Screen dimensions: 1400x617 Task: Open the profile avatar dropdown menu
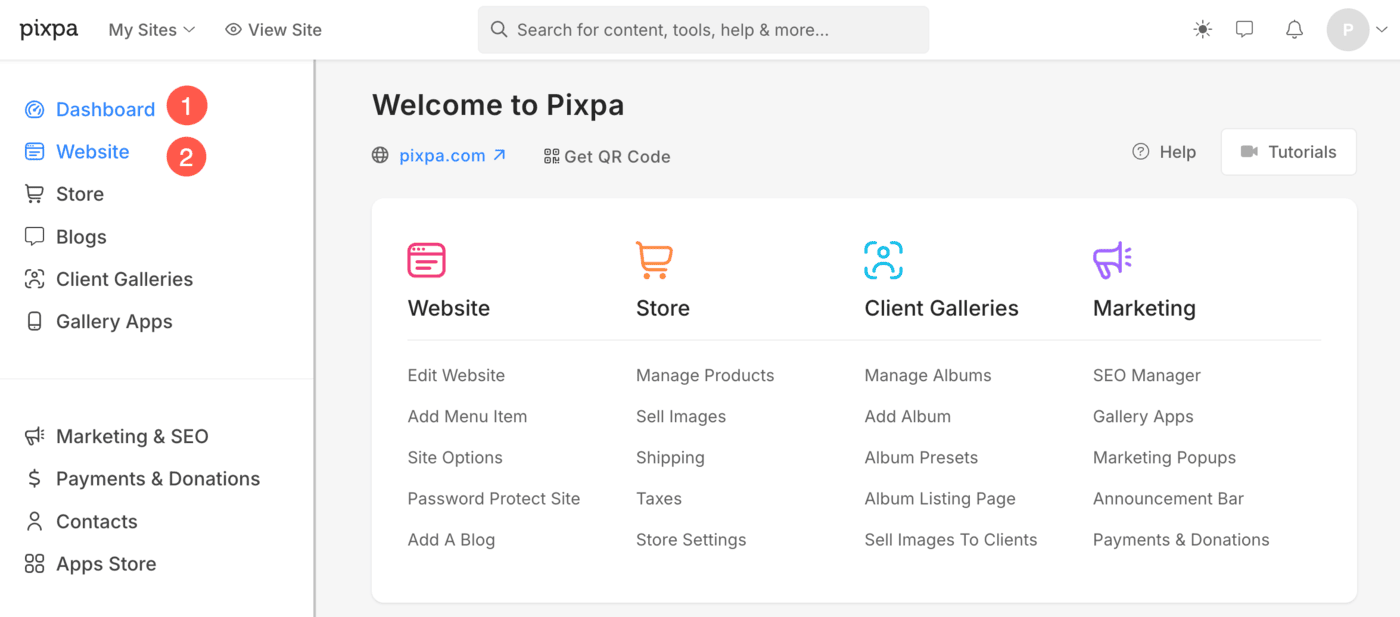point(1357,30)
